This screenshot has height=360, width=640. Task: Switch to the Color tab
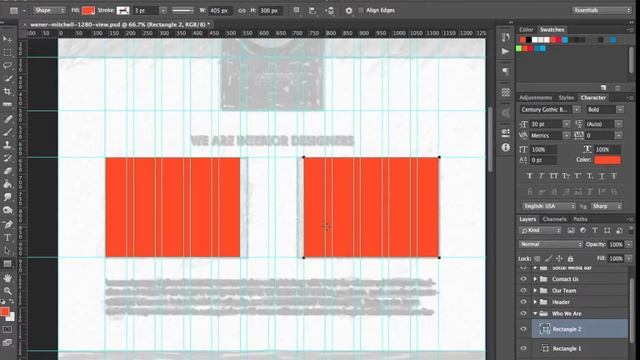[x=526, y=29]
